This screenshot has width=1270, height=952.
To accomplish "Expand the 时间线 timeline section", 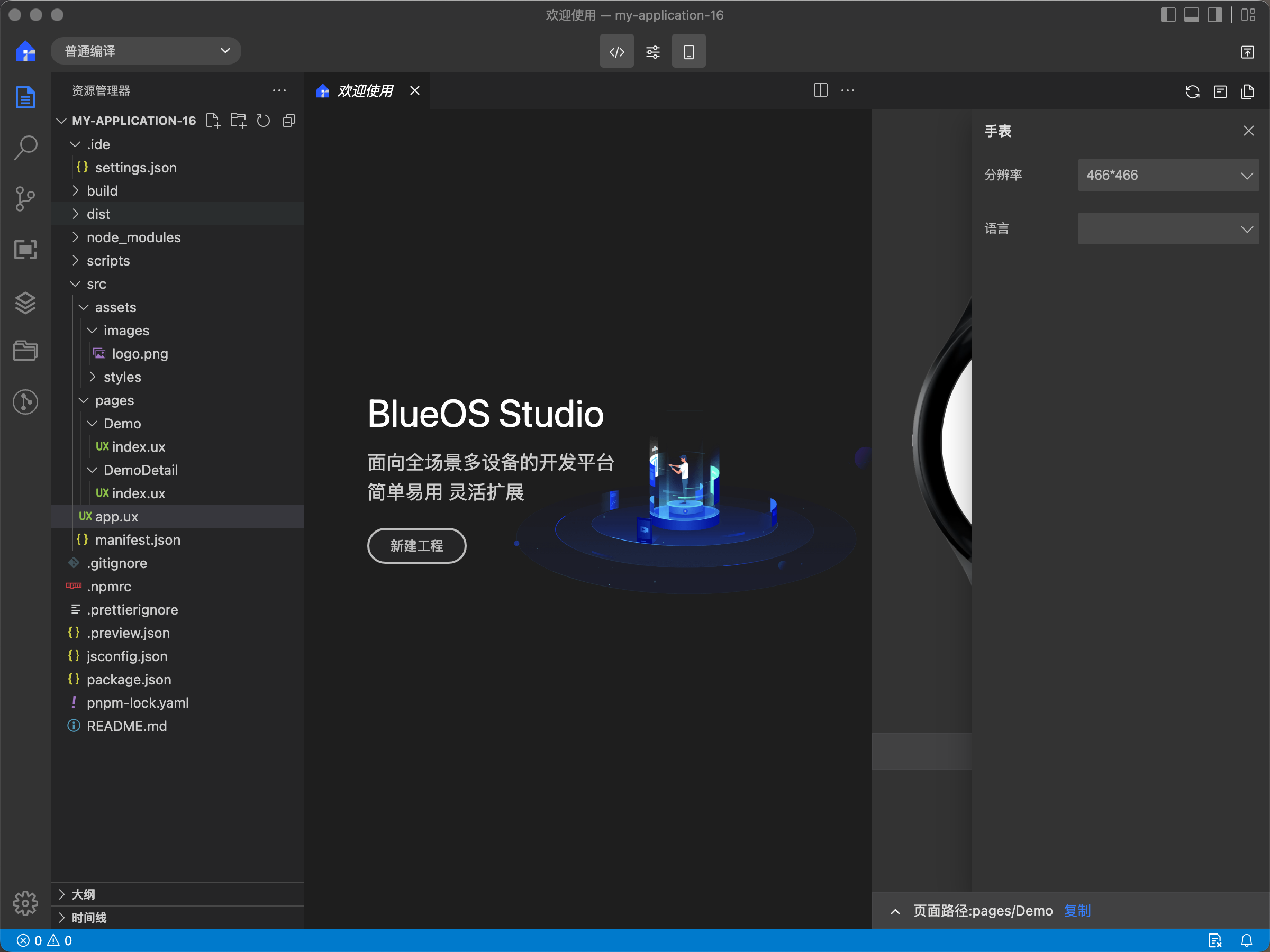I will [x=177, y=918].
